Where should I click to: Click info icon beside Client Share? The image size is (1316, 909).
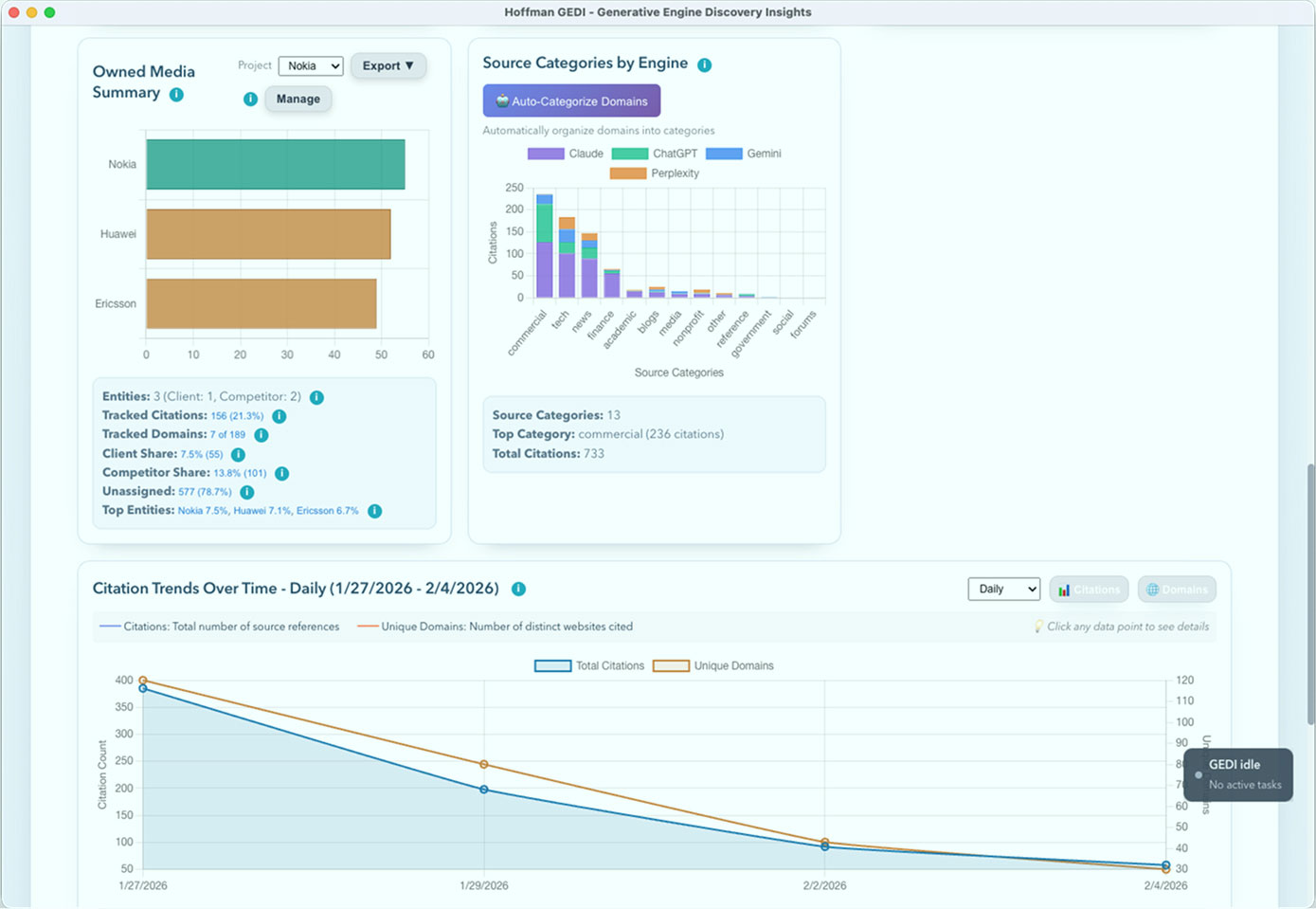[x=238, y=454]
